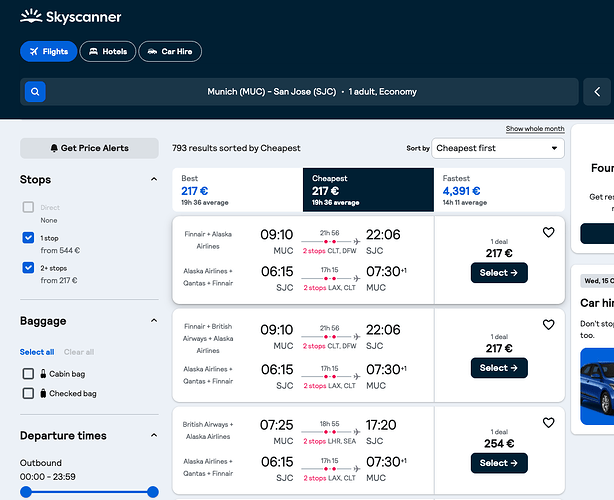Image resolution: width=614 pixels, height=500 pixels.
Task: Switch to the Fastest results tab
Action: [499, 190]
